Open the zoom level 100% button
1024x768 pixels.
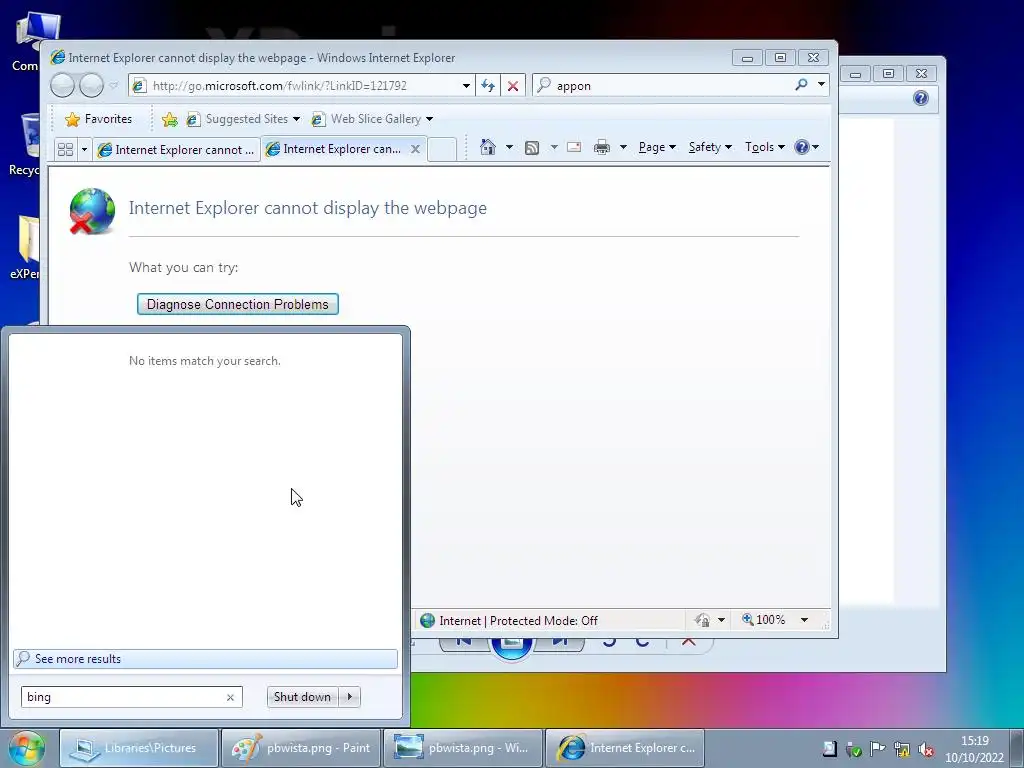(x=765, y=620)
